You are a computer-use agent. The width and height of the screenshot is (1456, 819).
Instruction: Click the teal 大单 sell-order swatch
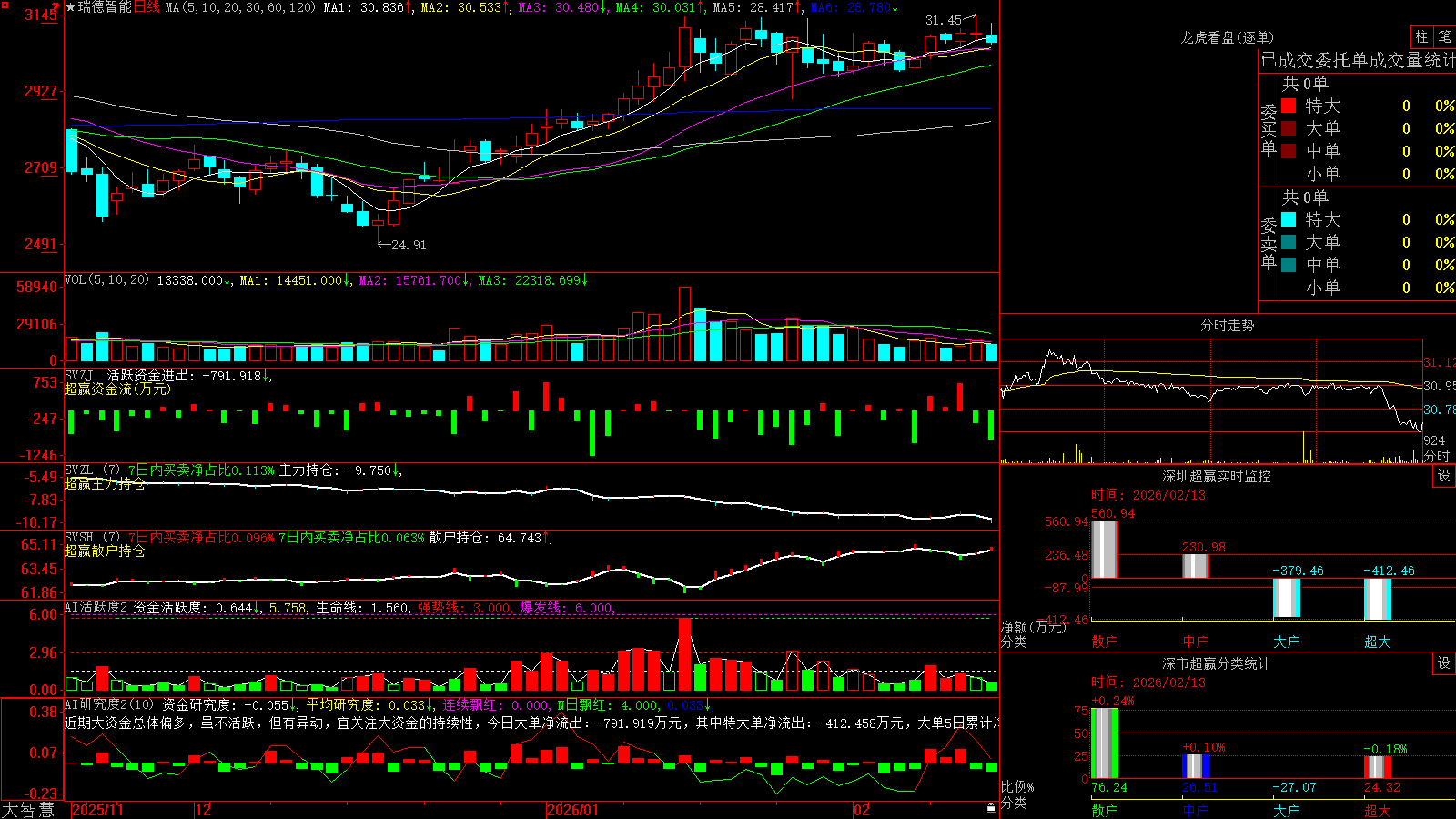click(x=1289, y=242)
